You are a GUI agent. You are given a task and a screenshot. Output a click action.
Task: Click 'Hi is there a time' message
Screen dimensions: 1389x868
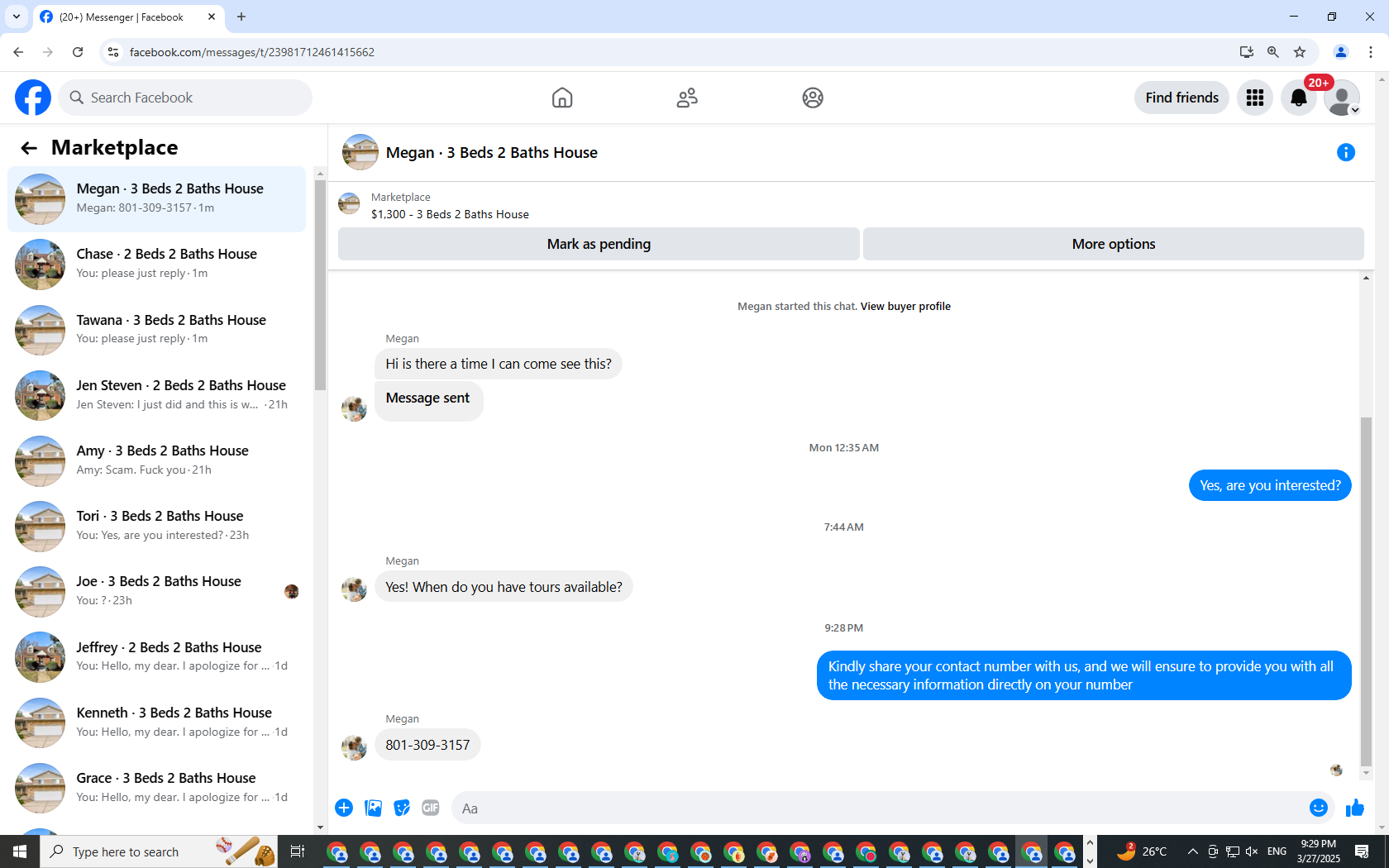pos(499,364)
